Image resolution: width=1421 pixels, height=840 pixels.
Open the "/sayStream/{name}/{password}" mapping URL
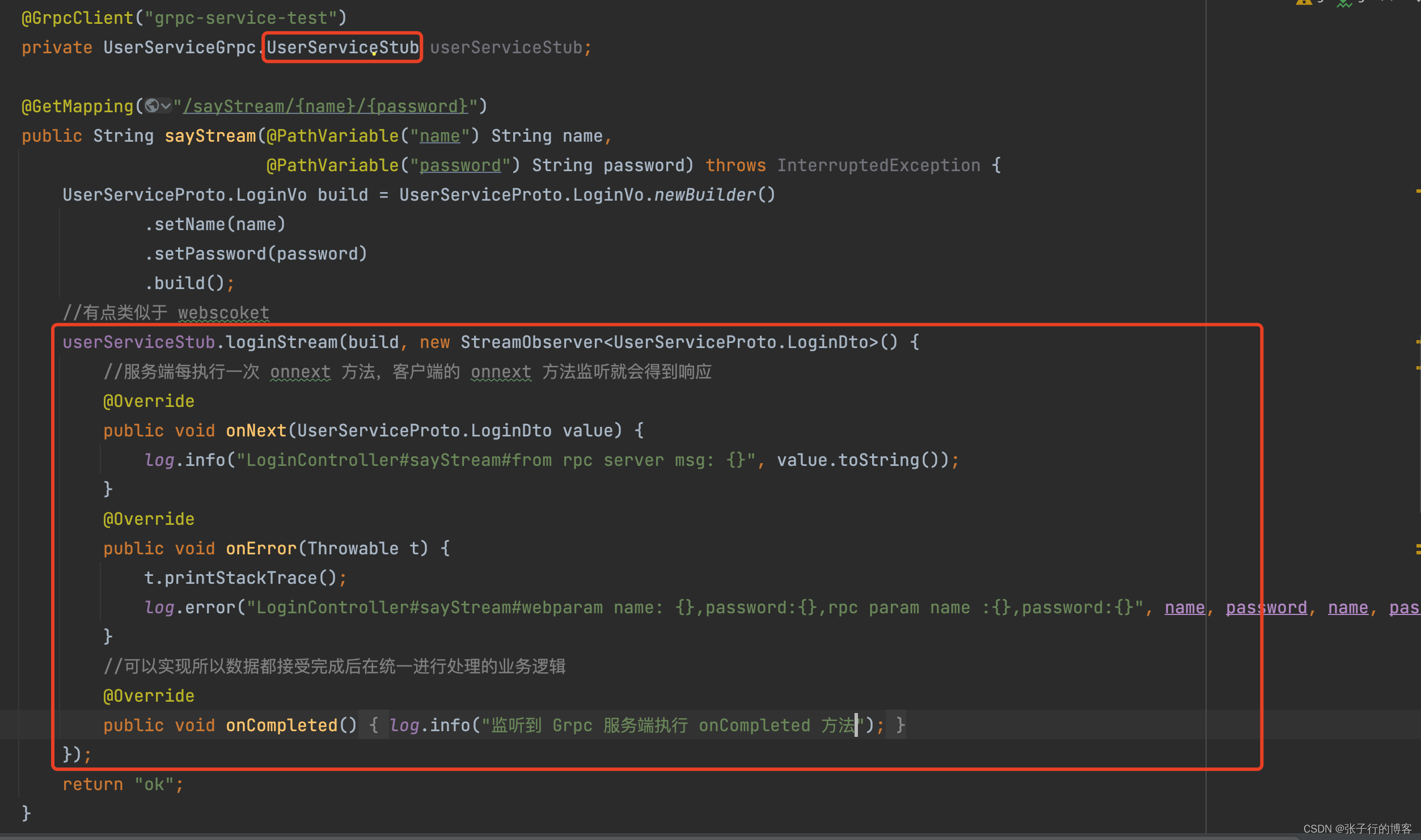325,106
